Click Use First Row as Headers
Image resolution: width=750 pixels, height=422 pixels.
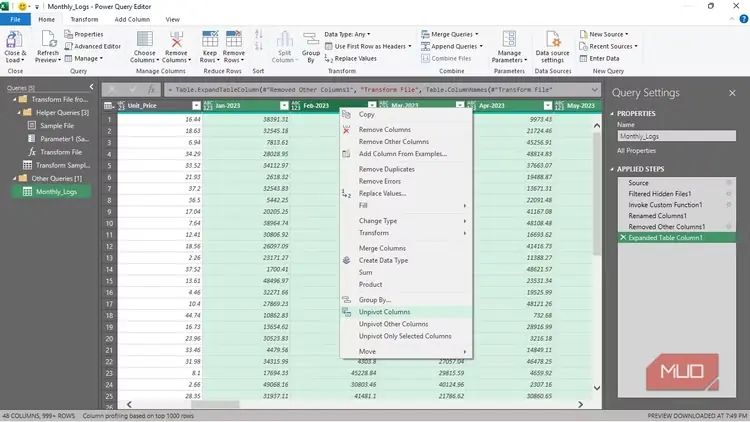coord(368,46)
